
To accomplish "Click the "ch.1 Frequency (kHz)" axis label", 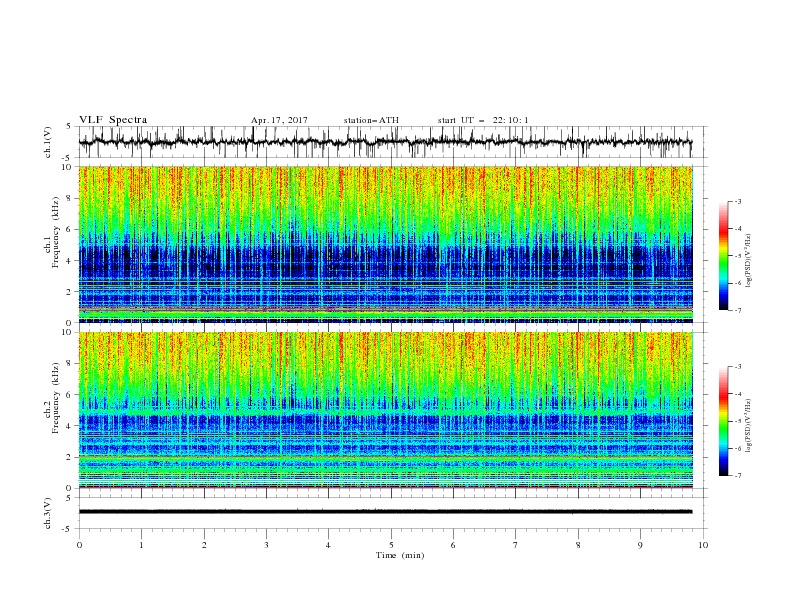I will click(x=52, y=232).
